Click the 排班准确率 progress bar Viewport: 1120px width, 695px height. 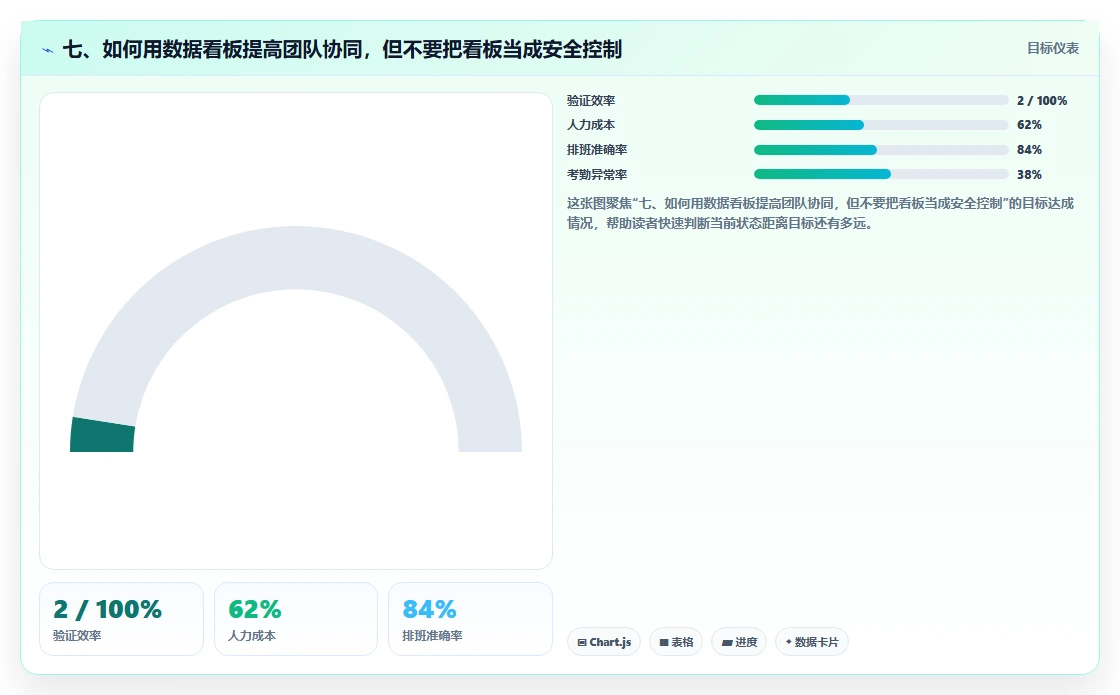click(x=881, y=150)
